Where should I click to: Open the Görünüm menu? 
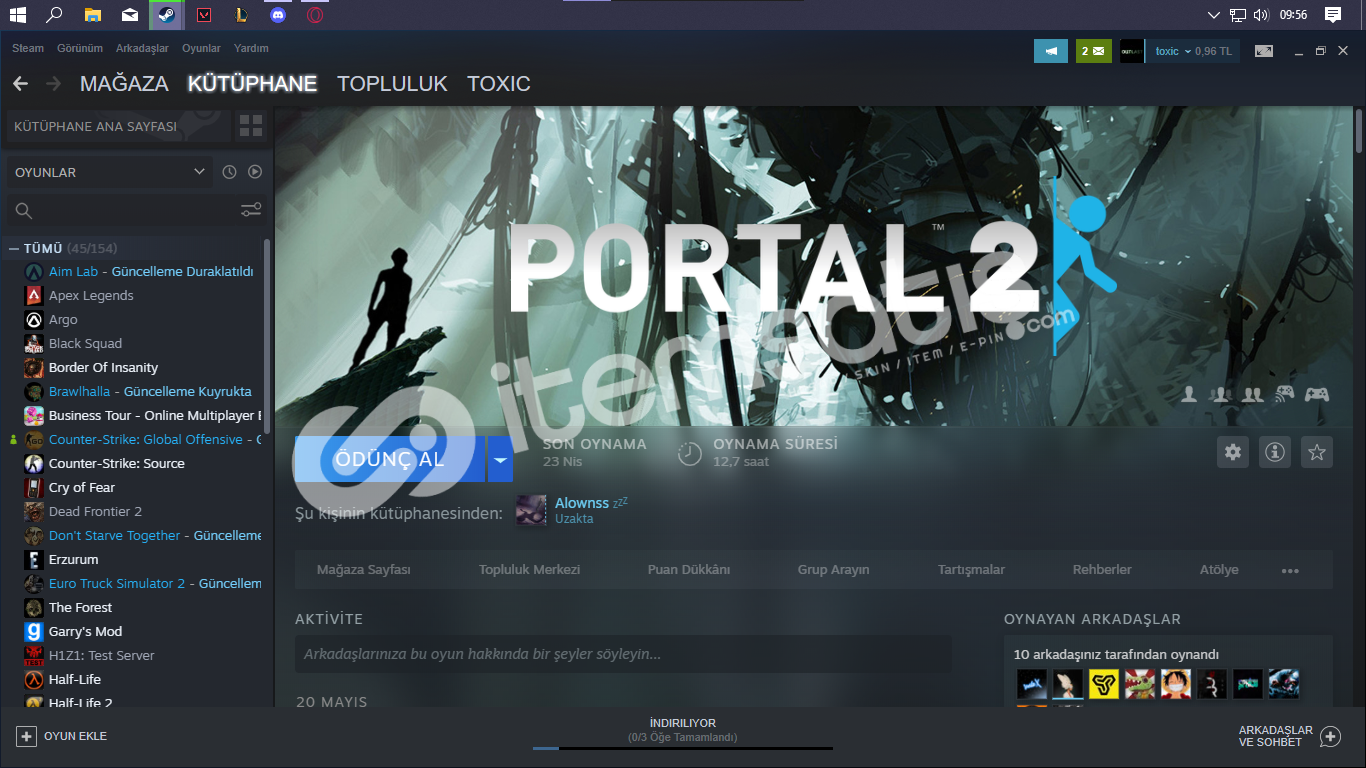tap(80, 48)
